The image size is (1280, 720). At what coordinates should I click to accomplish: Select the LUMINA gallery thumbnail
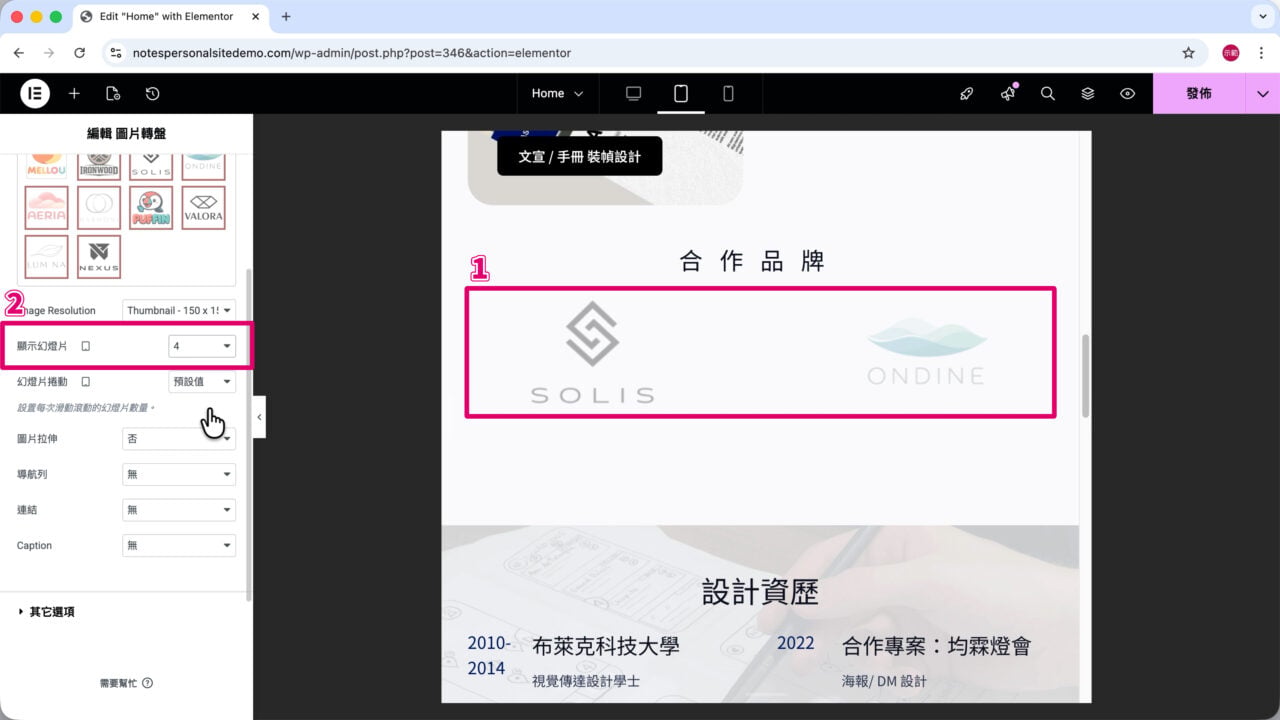(x=46, y=256)
